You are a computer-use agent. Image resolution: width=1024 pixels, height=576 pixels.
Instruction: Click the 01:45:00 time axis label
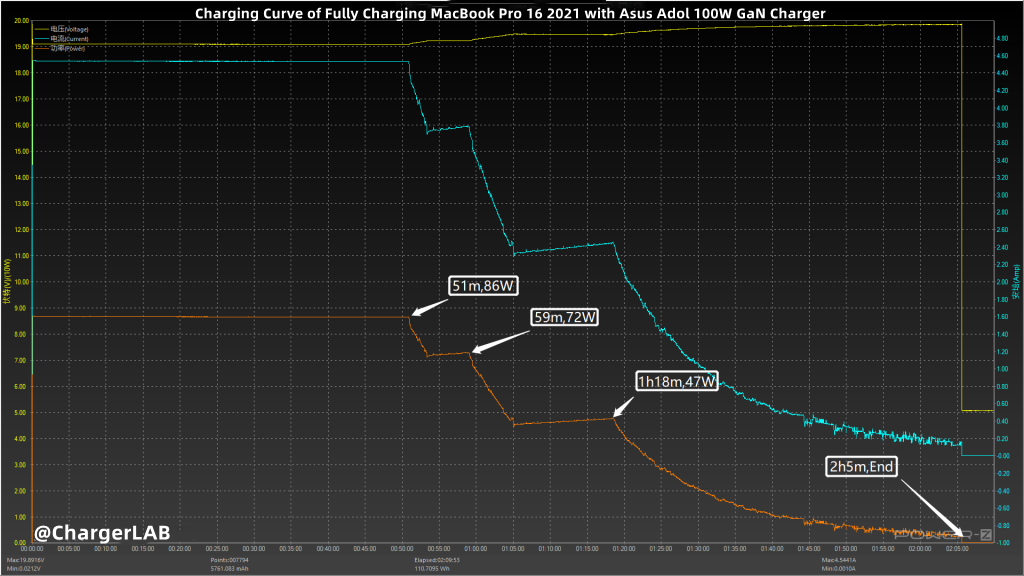[808, 549]
